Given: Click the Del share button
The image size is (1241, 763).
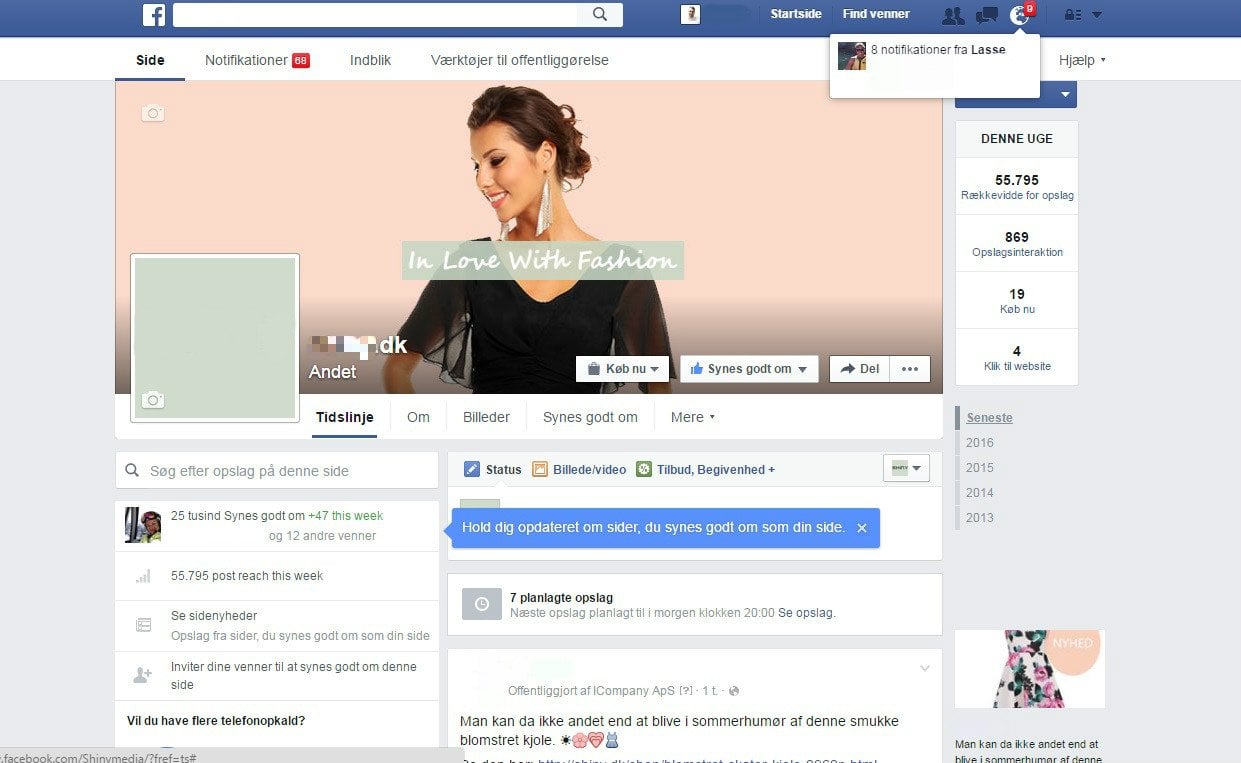Looking at the screenshot, I should [x=859, y=369].
